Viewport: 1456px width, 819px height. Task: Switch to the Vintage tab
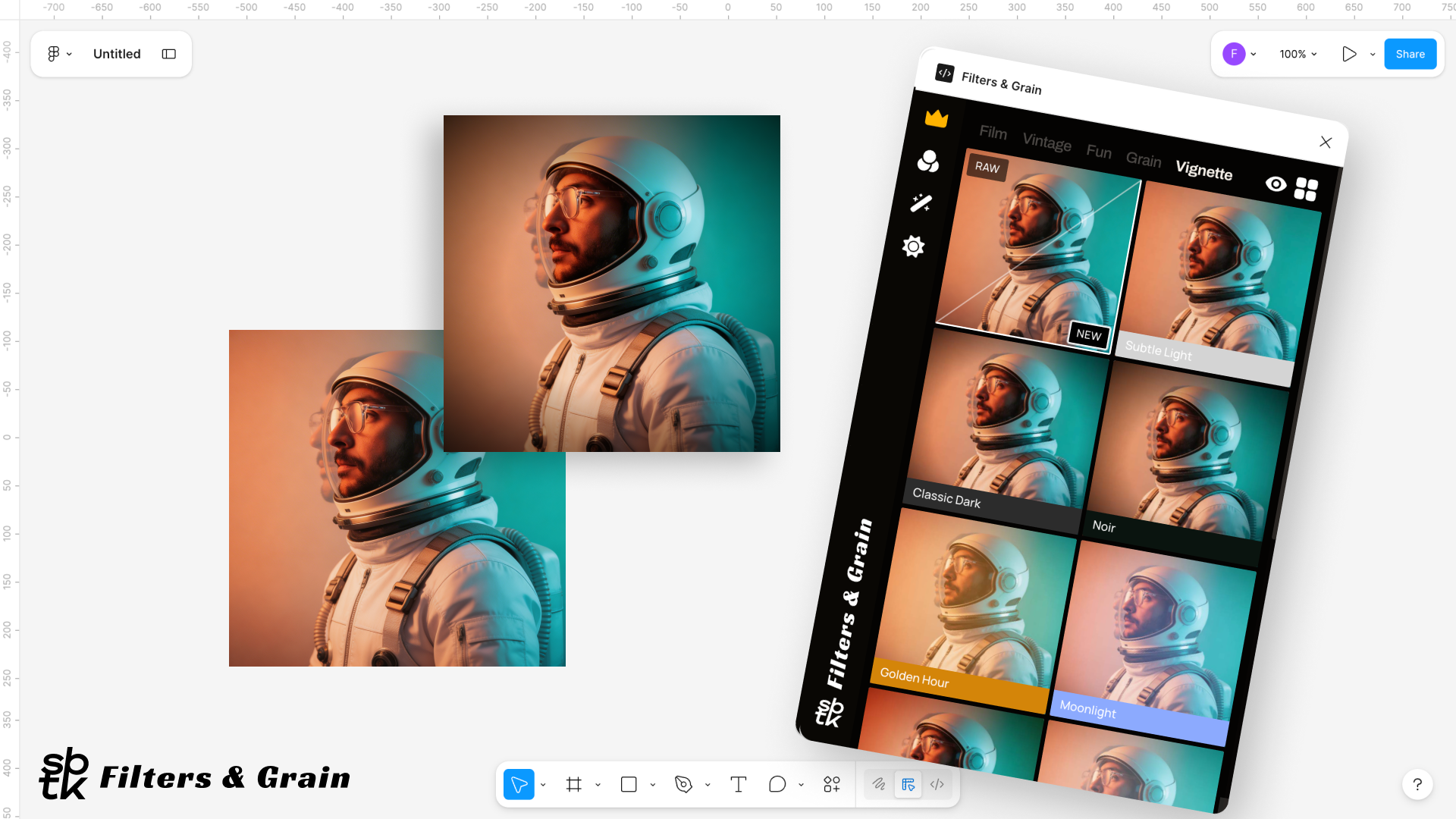coord(1046,142)
